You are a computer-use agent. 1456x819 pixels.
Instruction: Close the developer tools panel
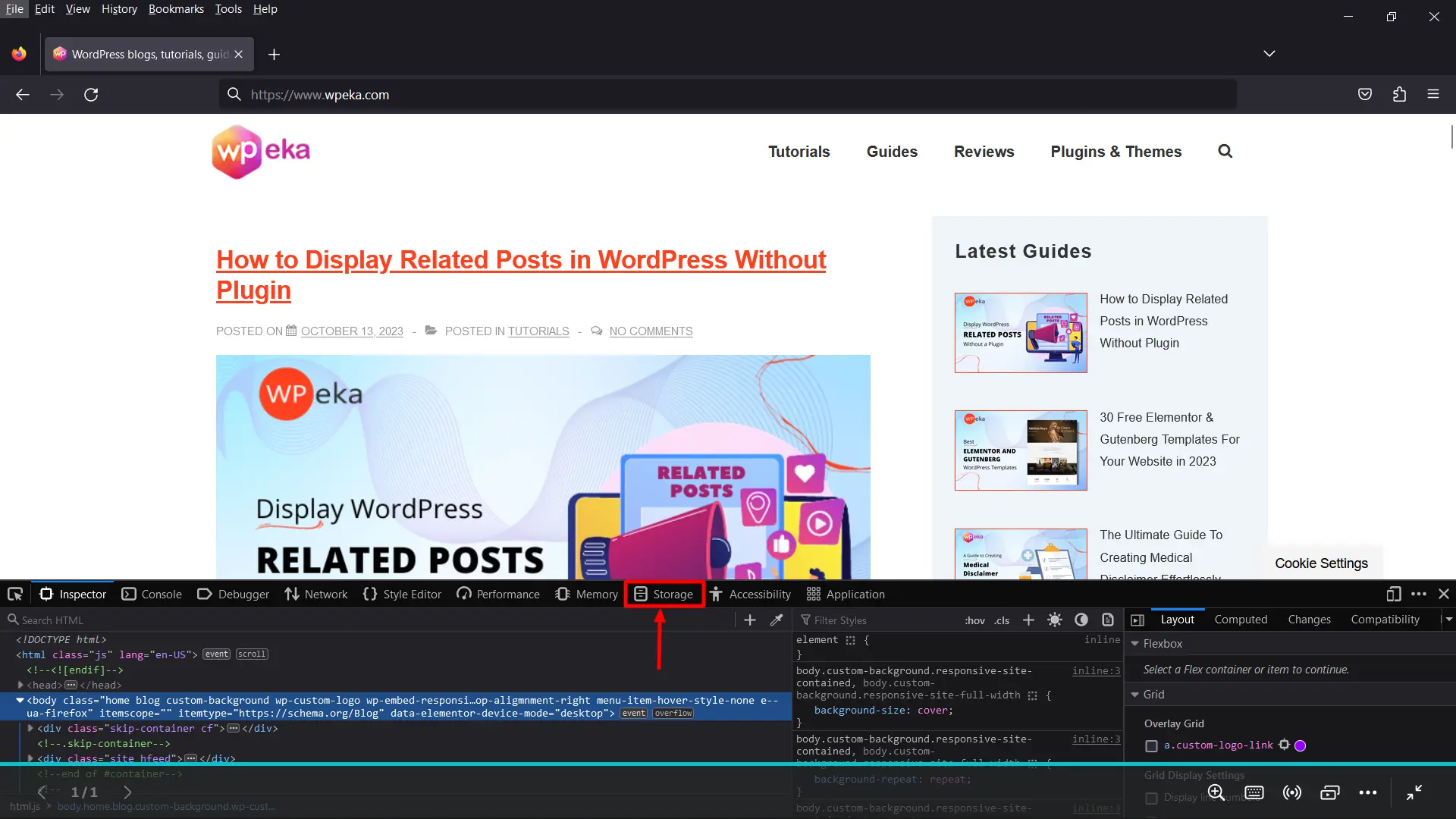(x=1444, y=594)
